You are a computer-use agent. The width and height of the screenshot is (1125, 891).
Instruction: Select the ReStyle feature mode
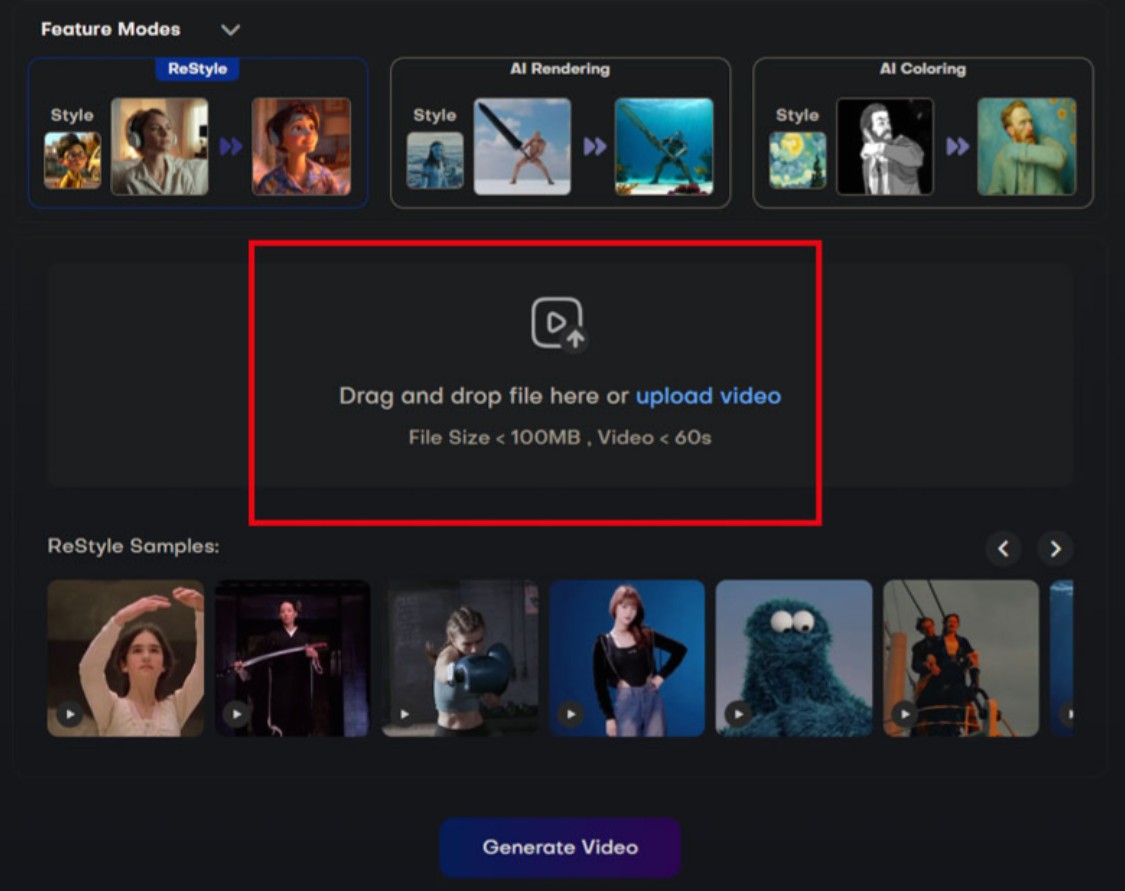tap(197, 133)
